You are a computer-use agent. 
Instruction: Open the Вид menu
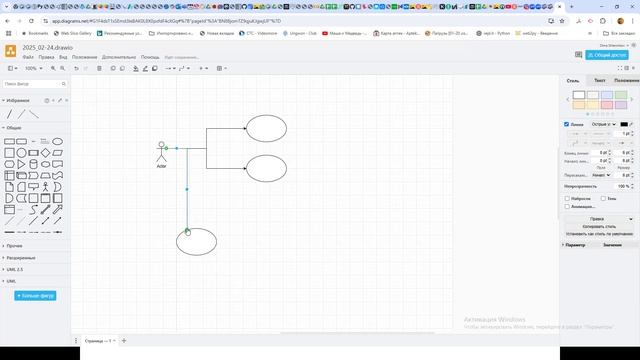click(63, 57)
